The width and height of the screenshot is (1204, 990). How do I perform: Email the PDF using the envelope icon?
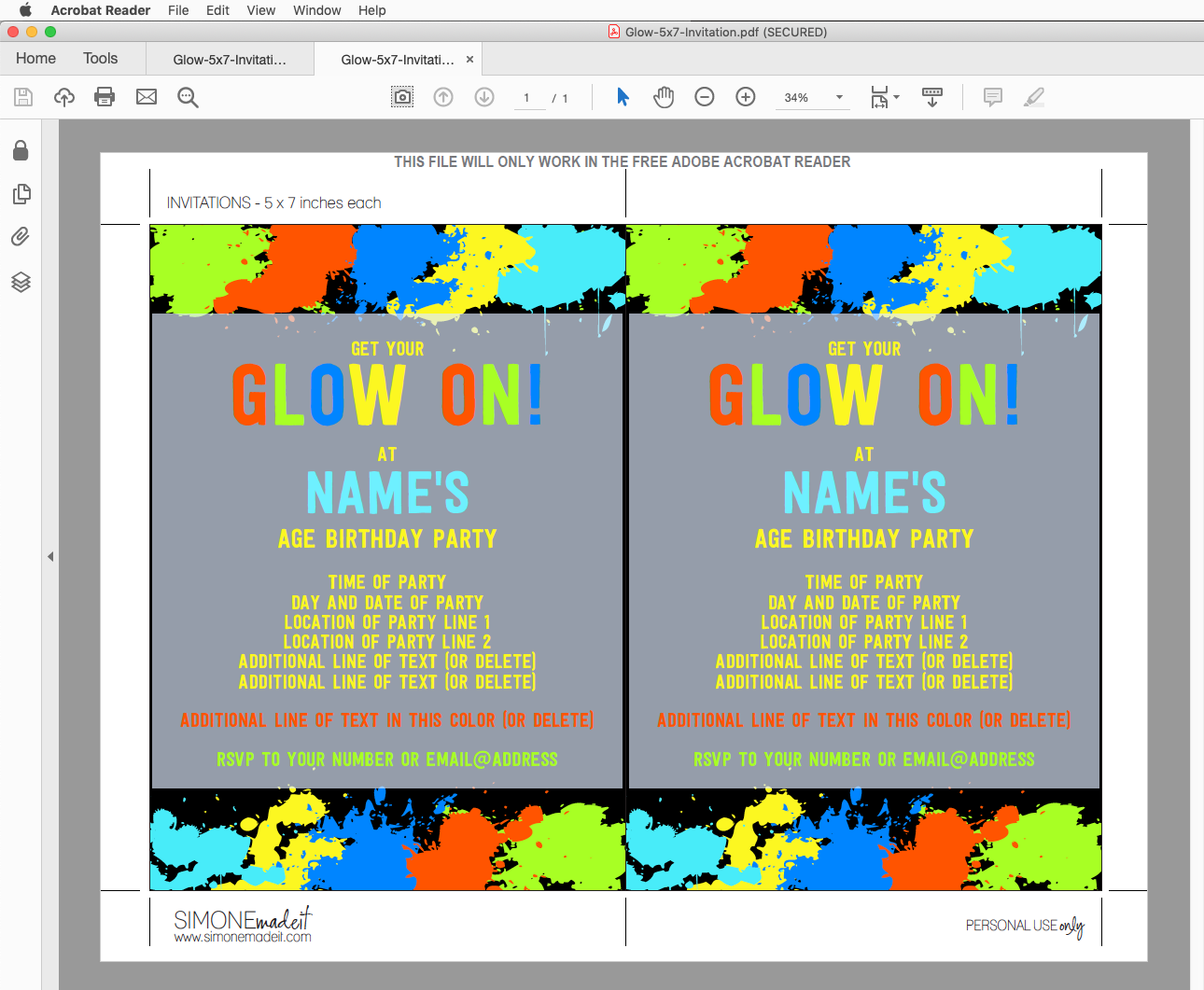click(x=146, y=96)
